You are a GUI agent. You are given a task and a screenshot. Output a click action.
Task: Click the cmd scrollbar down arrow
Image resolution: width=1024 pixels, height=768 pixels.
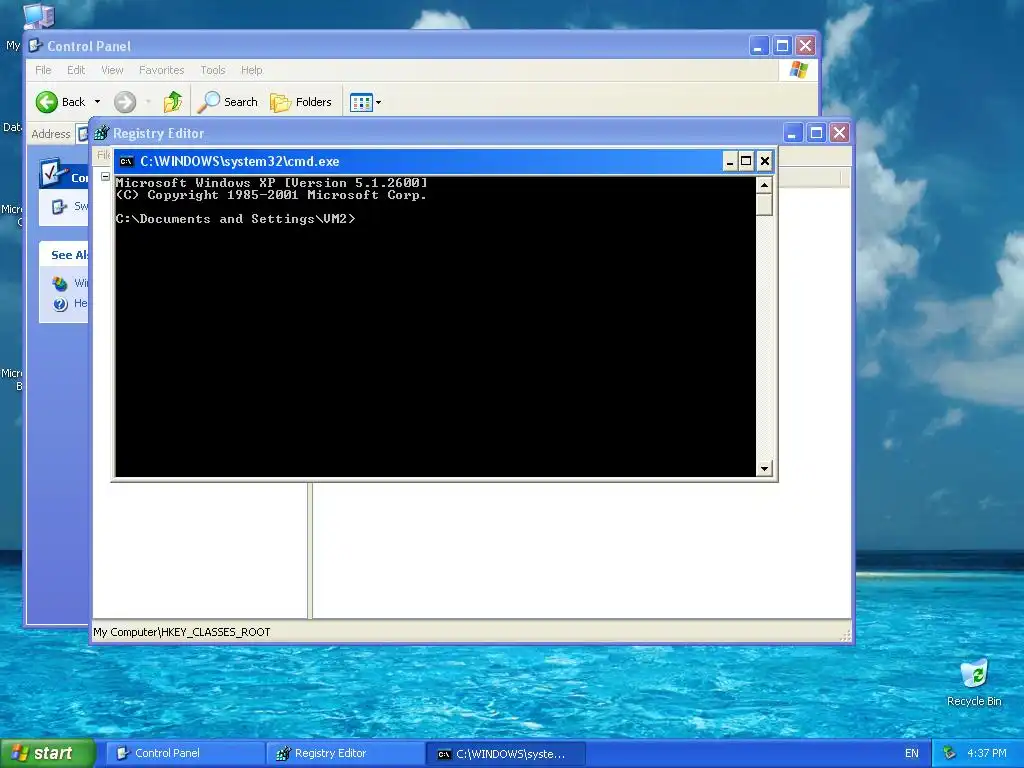coord(764,468)
